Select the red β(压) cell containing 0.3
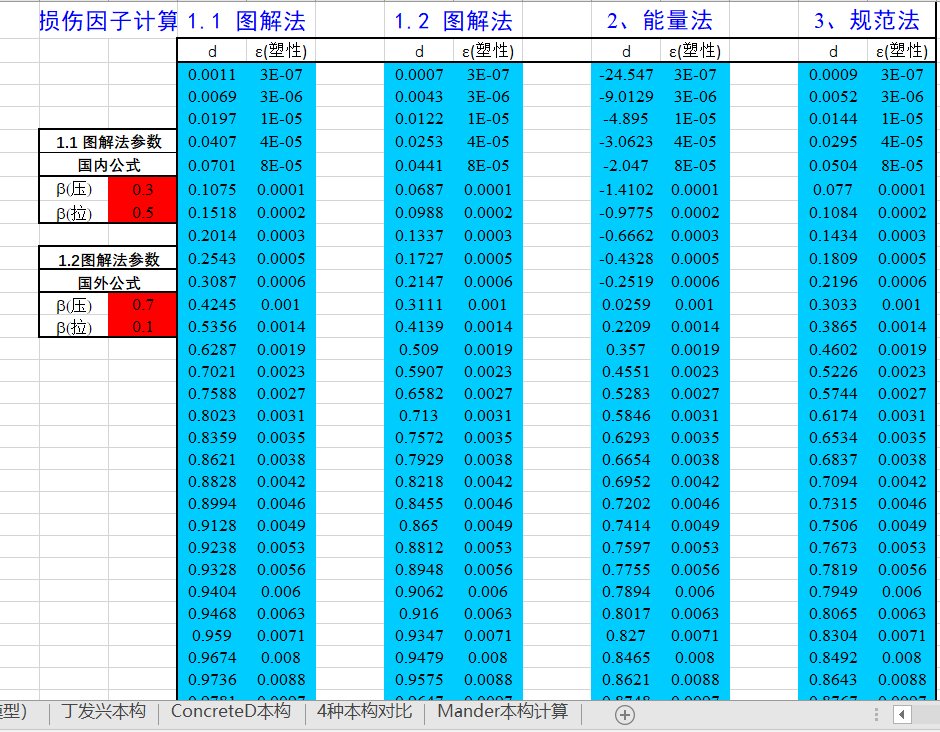 pos(150,189)
